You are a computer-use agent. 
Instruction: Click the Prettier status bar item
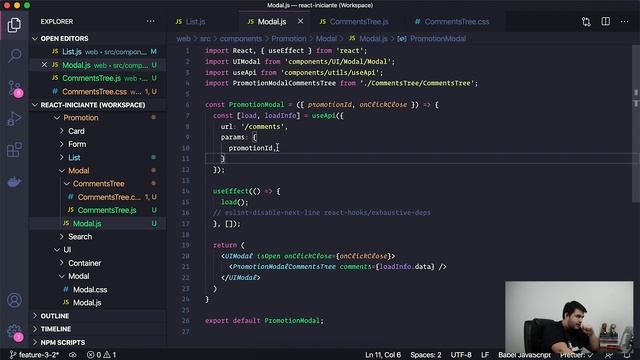click(576, 355)
